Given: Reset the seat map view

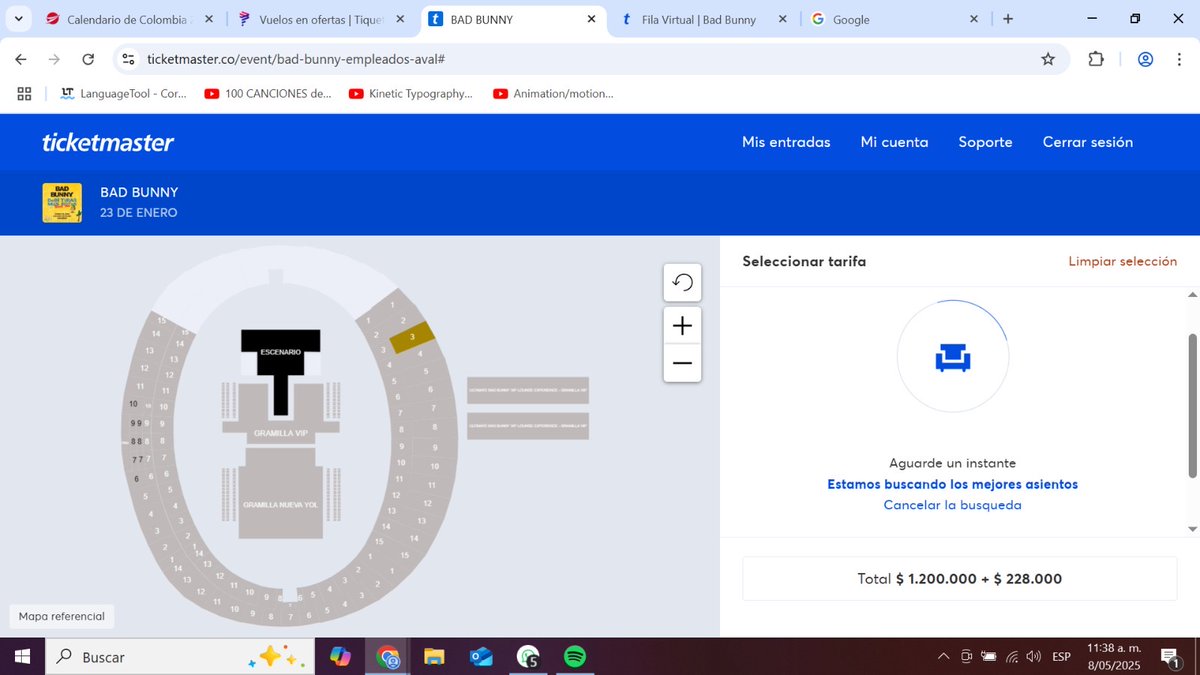Looking at the screenshot, I should 682,282.
